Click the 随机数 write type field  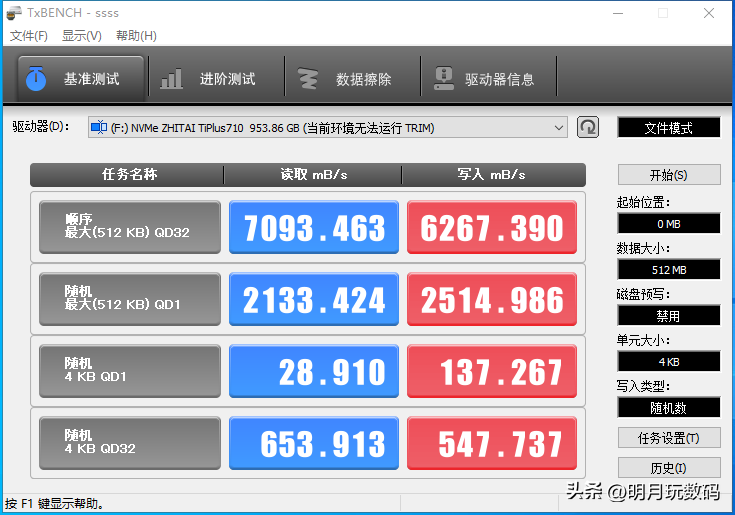click(669, 407)
